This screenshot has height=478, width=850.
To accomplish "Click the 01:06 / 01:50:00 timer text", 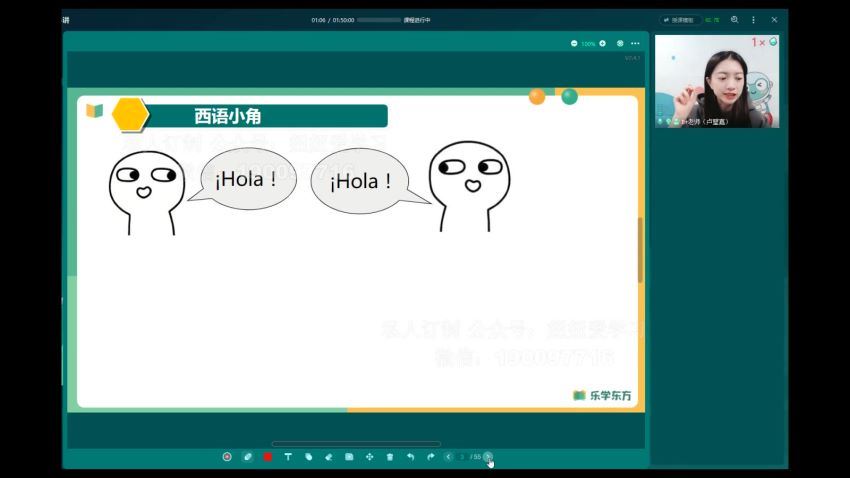I will click(333, 20).
